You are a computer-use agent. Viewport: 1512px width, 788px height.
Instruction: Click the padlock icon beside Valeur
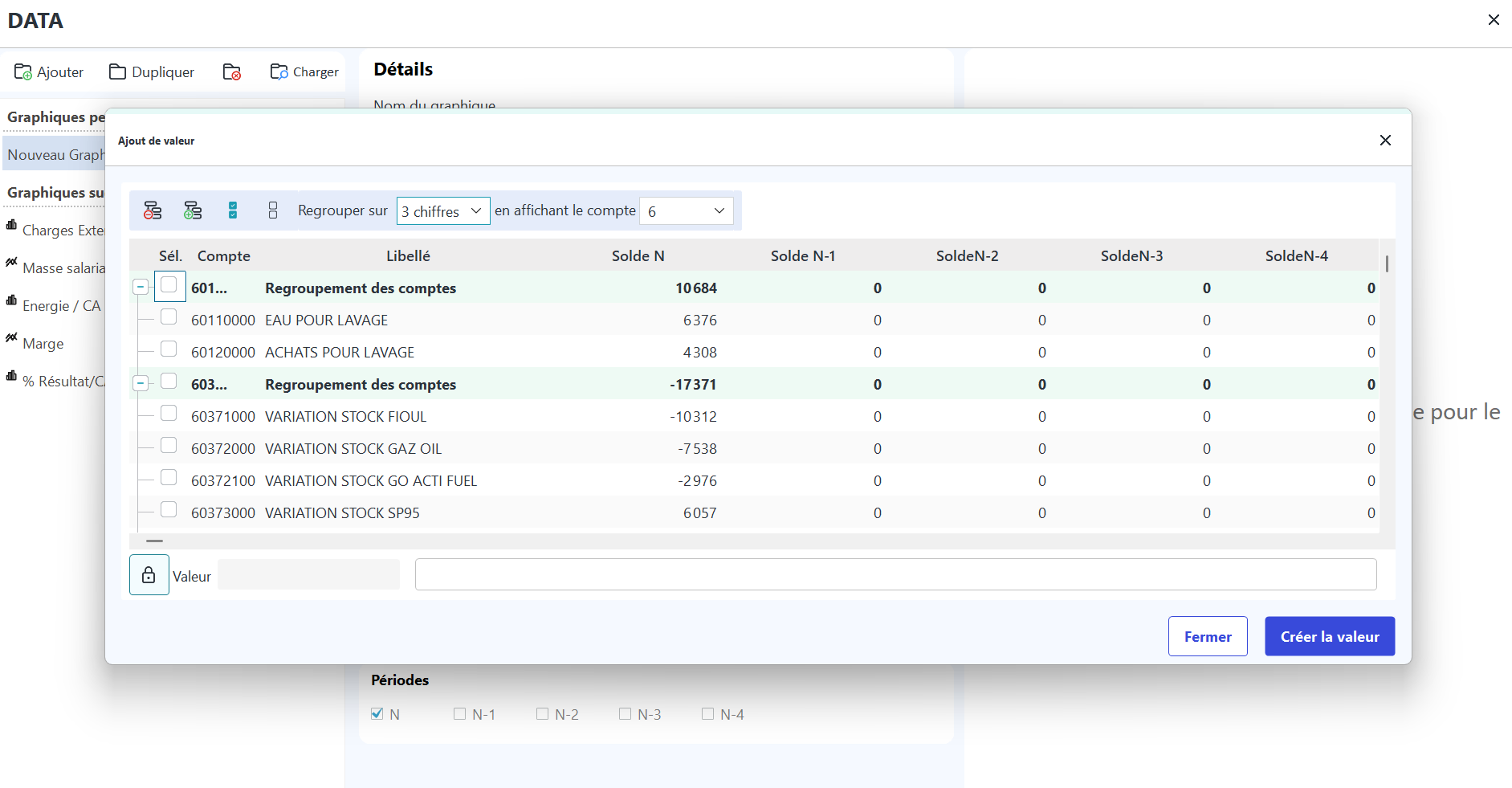[149, 575]
